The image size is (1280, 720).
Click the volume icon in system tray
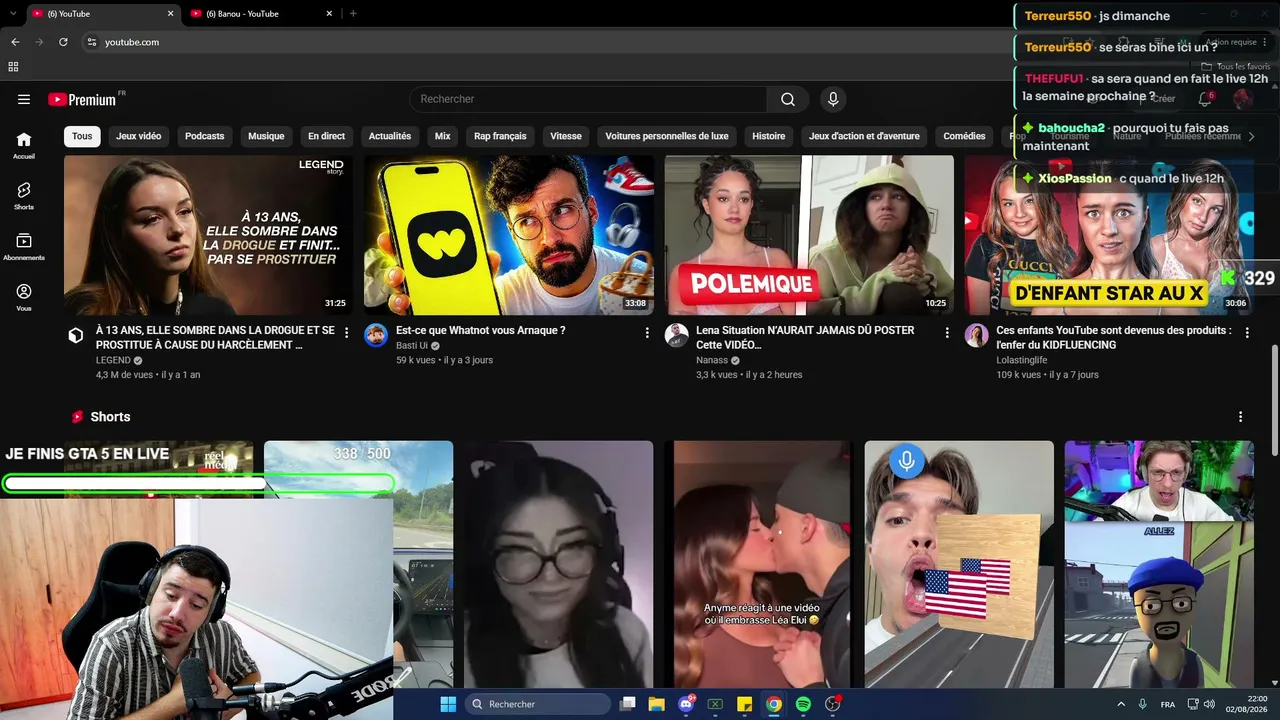[x=1210, y=704]
